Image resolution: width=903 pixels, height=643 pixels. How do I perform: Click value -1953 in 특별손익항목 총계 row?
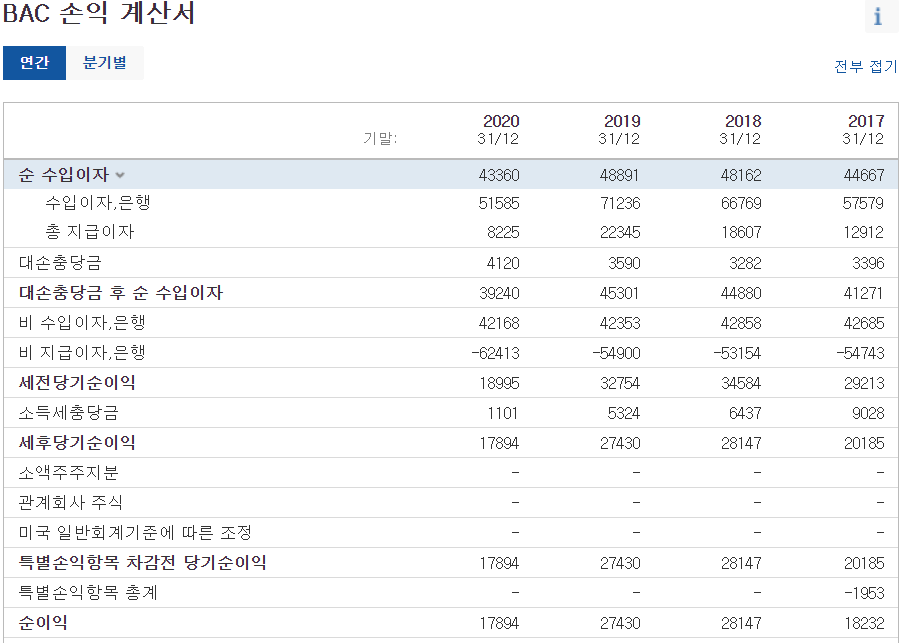pyautogui.click(x=864, y=593)
